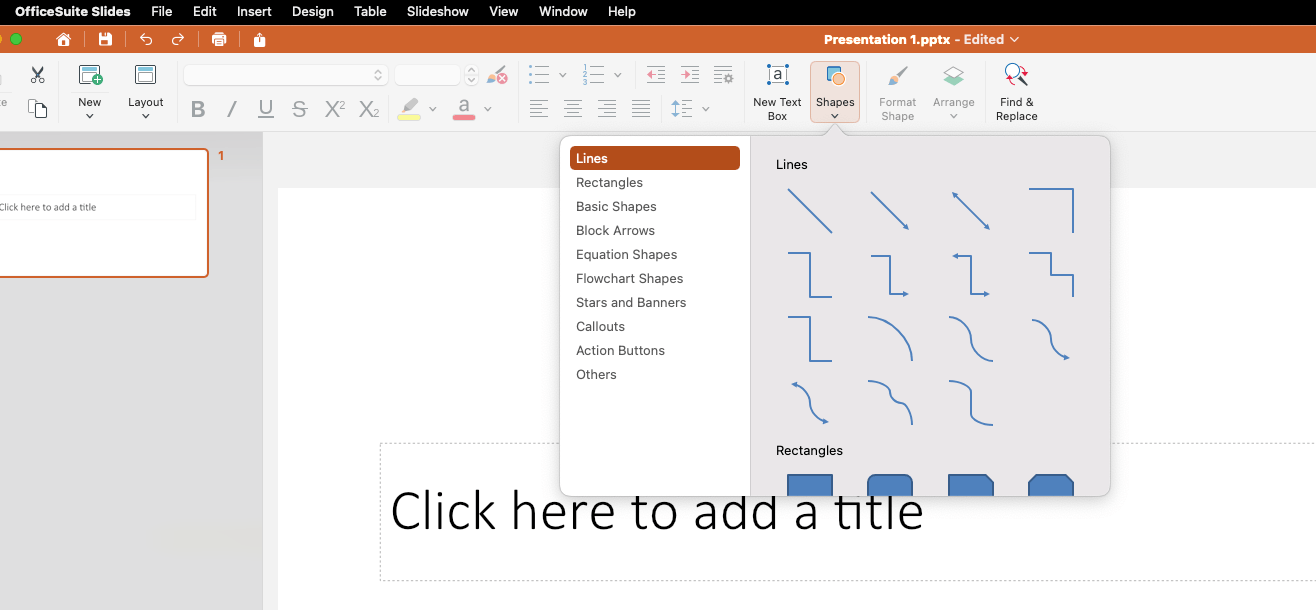Select the Flowchart Shapes category
The width and height of the screenshot is (1316, 610).
coord(629,278)
